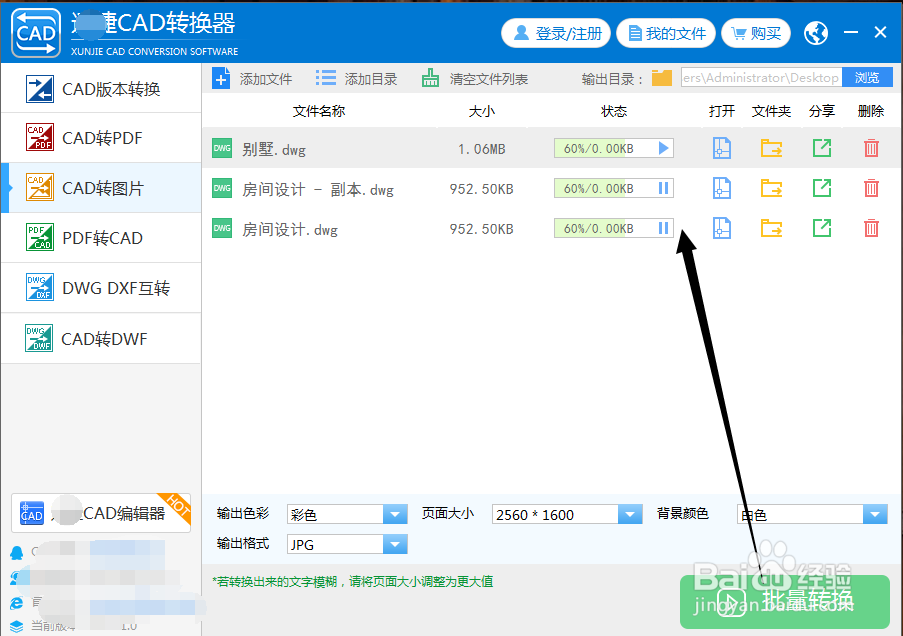903x636 pixels.
Task: Click the globe language icon in title bar
Action: [816, 32]
